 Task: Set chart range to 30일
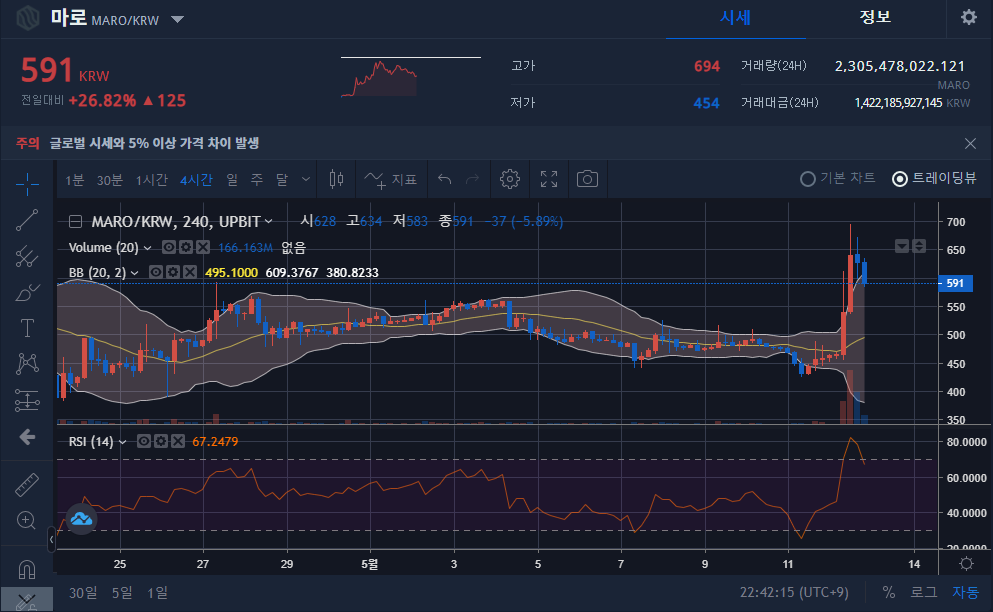point(83,592)
